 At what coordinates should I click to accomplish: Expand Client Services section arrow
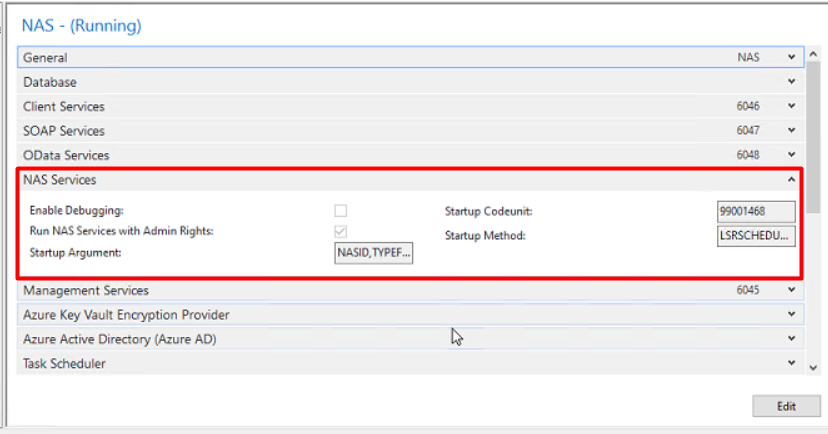pos(791,106)
